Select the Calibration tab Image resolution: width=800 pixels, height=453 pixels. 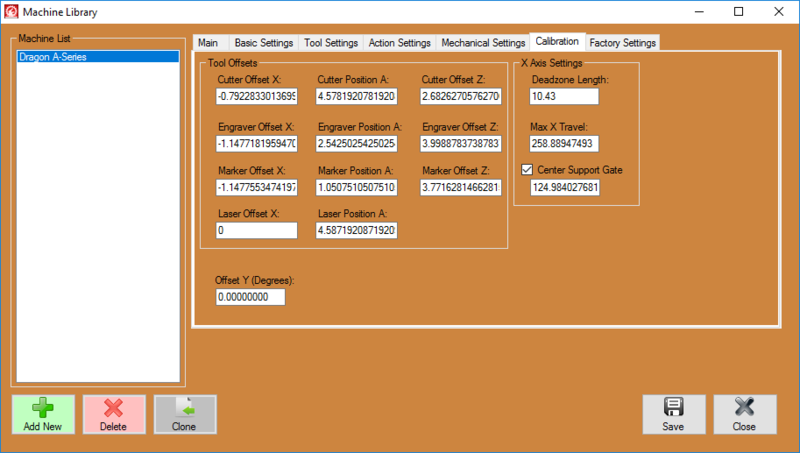(x=557, y=41)
